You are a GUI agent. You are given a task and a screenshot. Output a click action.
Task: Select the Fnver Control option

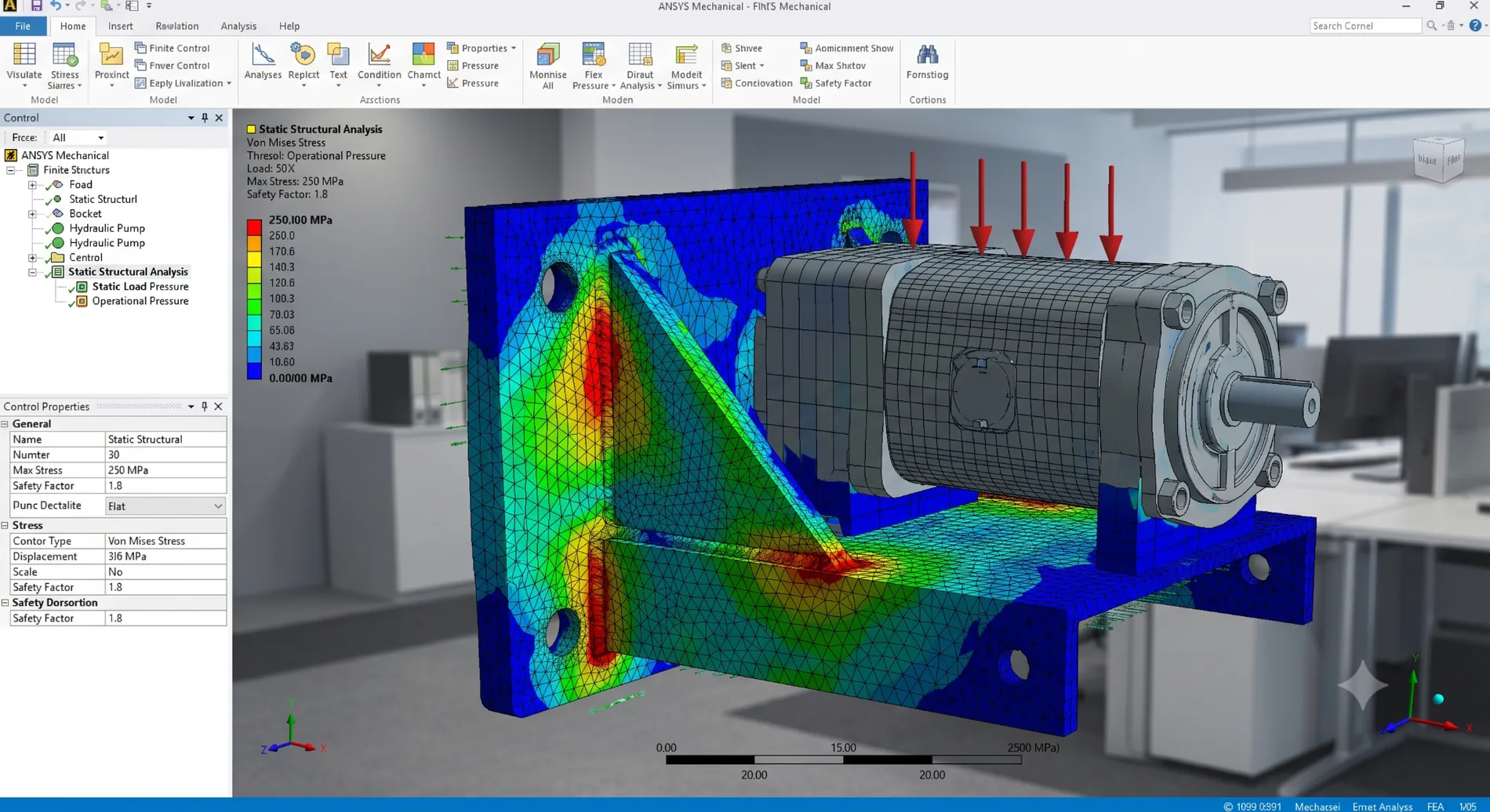pos(172,65)
